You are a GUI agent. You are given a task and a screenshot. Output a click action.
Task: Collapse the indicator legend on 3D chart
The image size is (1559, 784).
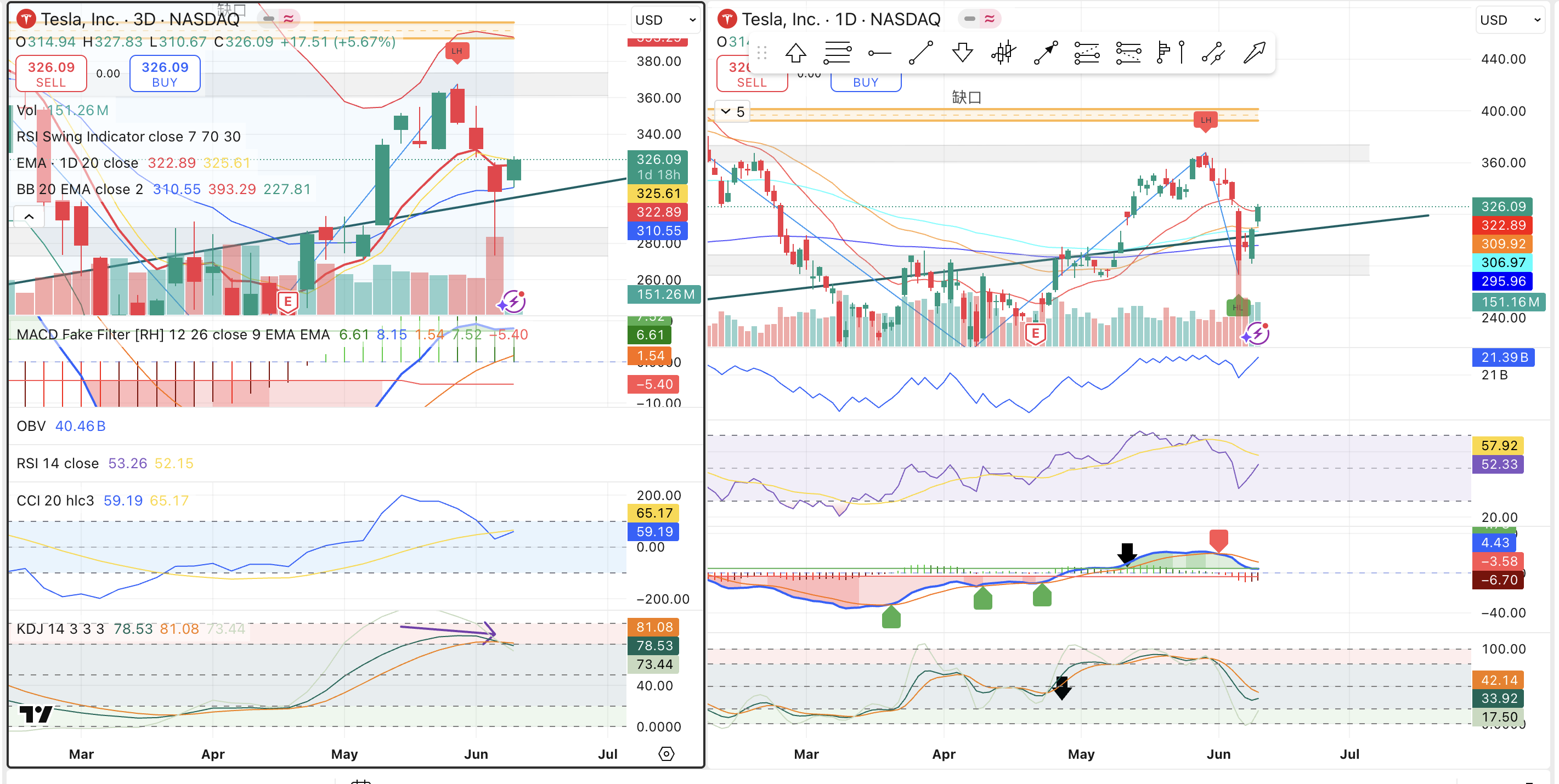29,216
